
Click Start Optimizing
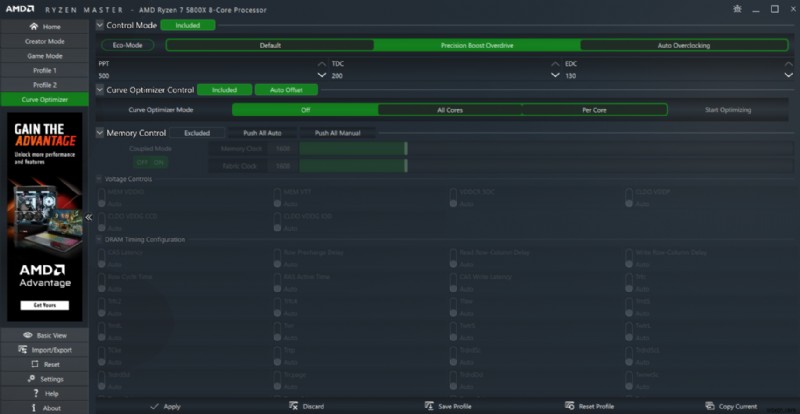(x=728, y=110)
